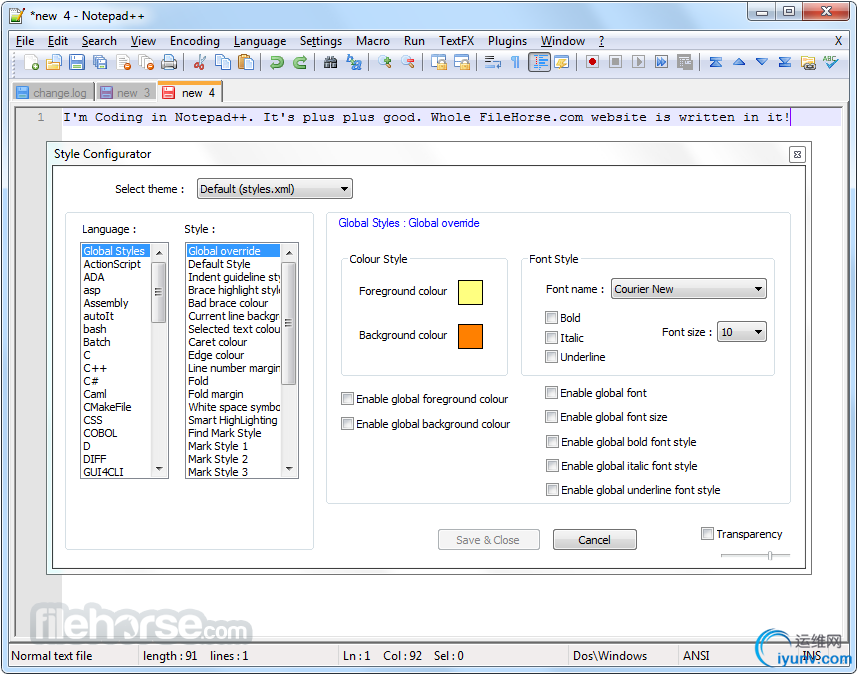This screenshot has height=675, width=858.
Task: Click the Open file folder icon
Action: point(54,62)
